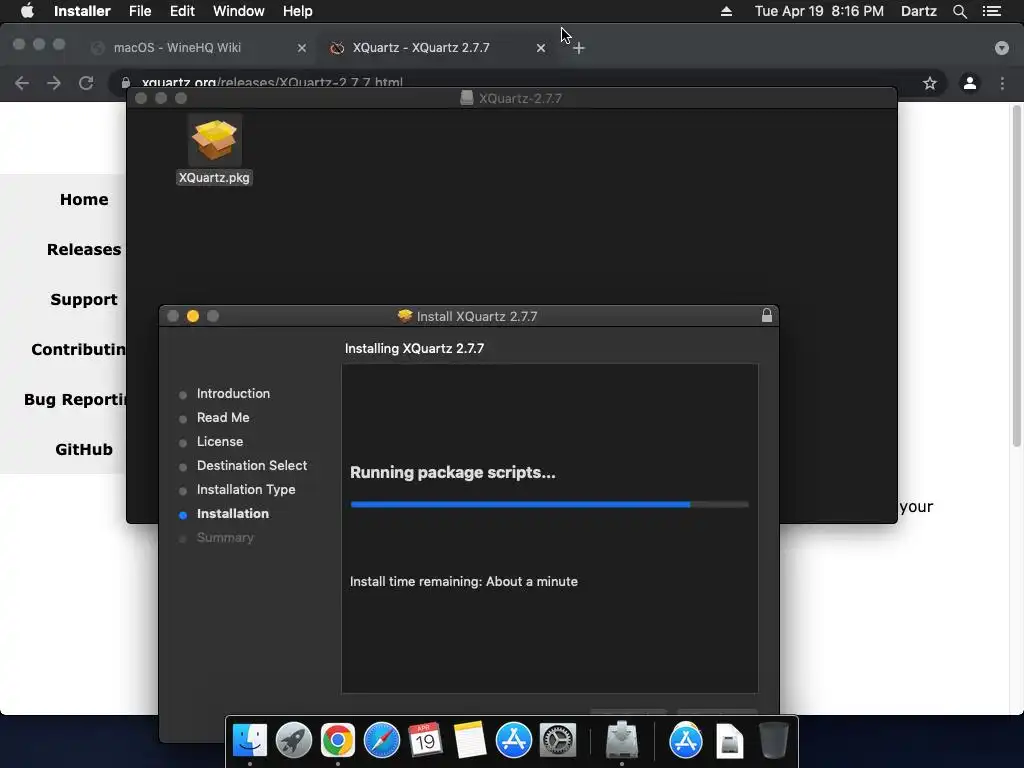Open the File menu
Image resolution: width=1024 pixels, height=768 pixels.
pyautogui.click(x=140, y=11)
